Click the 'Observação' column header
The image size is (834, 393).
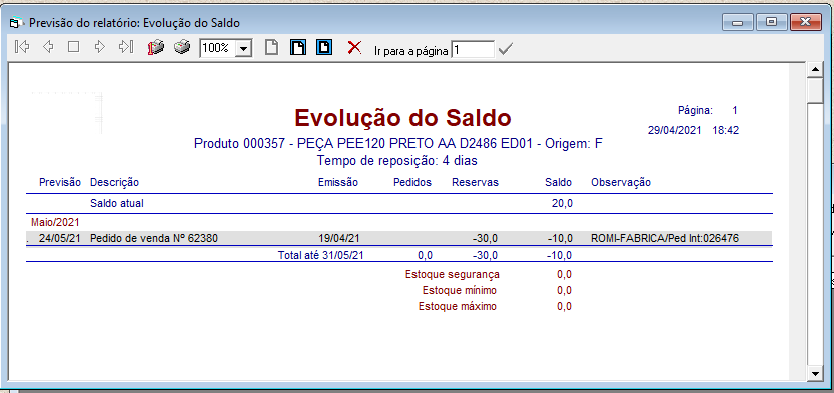click(x=621, y=182)
